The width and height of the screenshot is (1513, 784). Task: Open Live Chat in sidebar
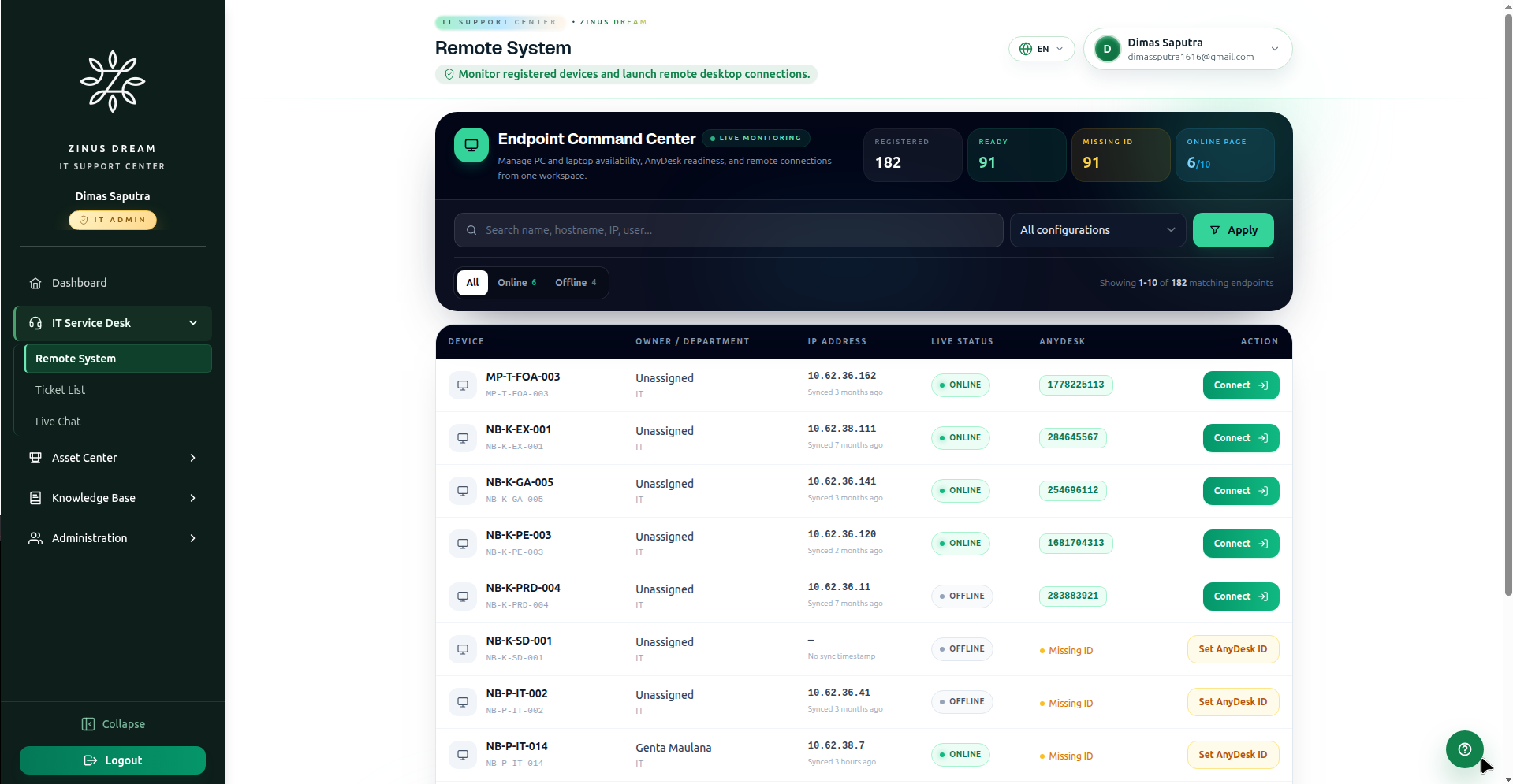[x=58, y=422]
